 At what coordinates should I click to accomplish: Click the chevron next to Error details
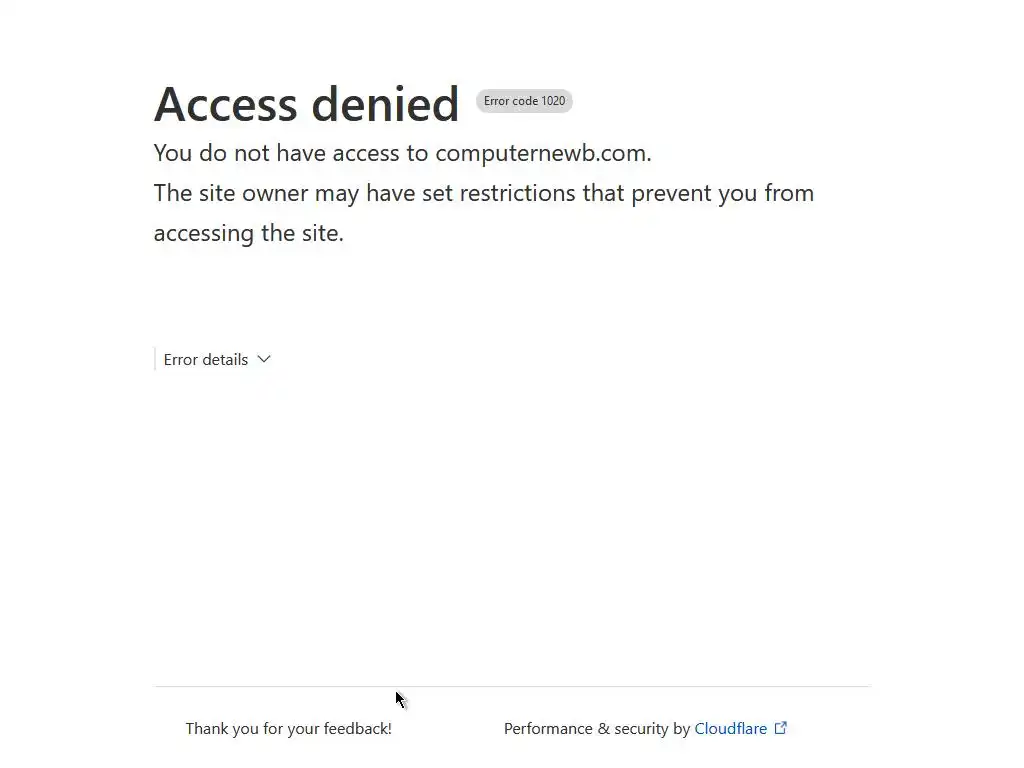pyautogui.click(x=264, y=359)
